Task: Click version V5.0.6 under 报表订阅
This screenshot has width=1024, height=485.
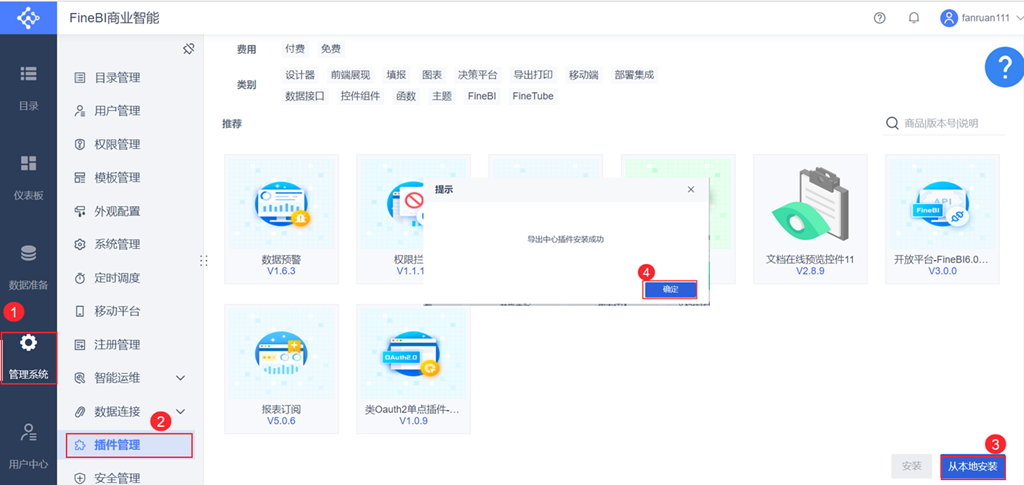Action: [281, 421]
